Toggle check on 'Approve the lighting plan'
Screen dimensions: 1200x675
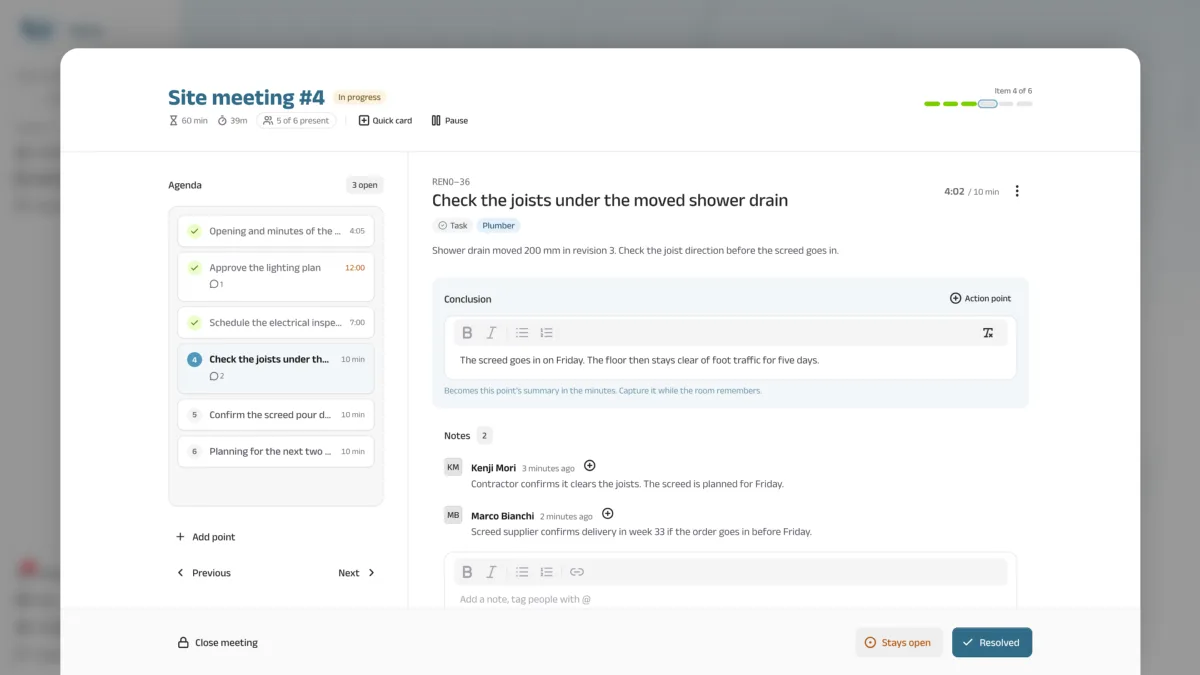coord(194,268)
